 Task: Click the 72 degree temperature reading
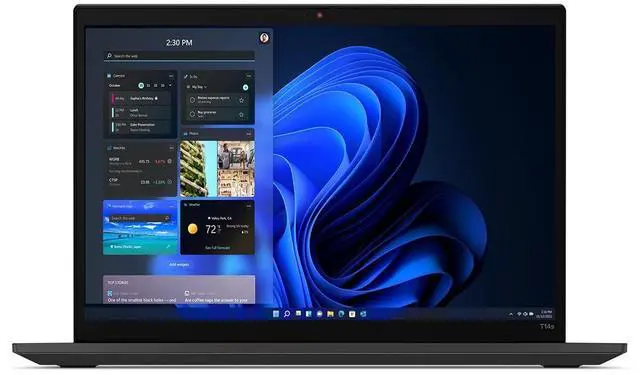[x=211, y=229]
